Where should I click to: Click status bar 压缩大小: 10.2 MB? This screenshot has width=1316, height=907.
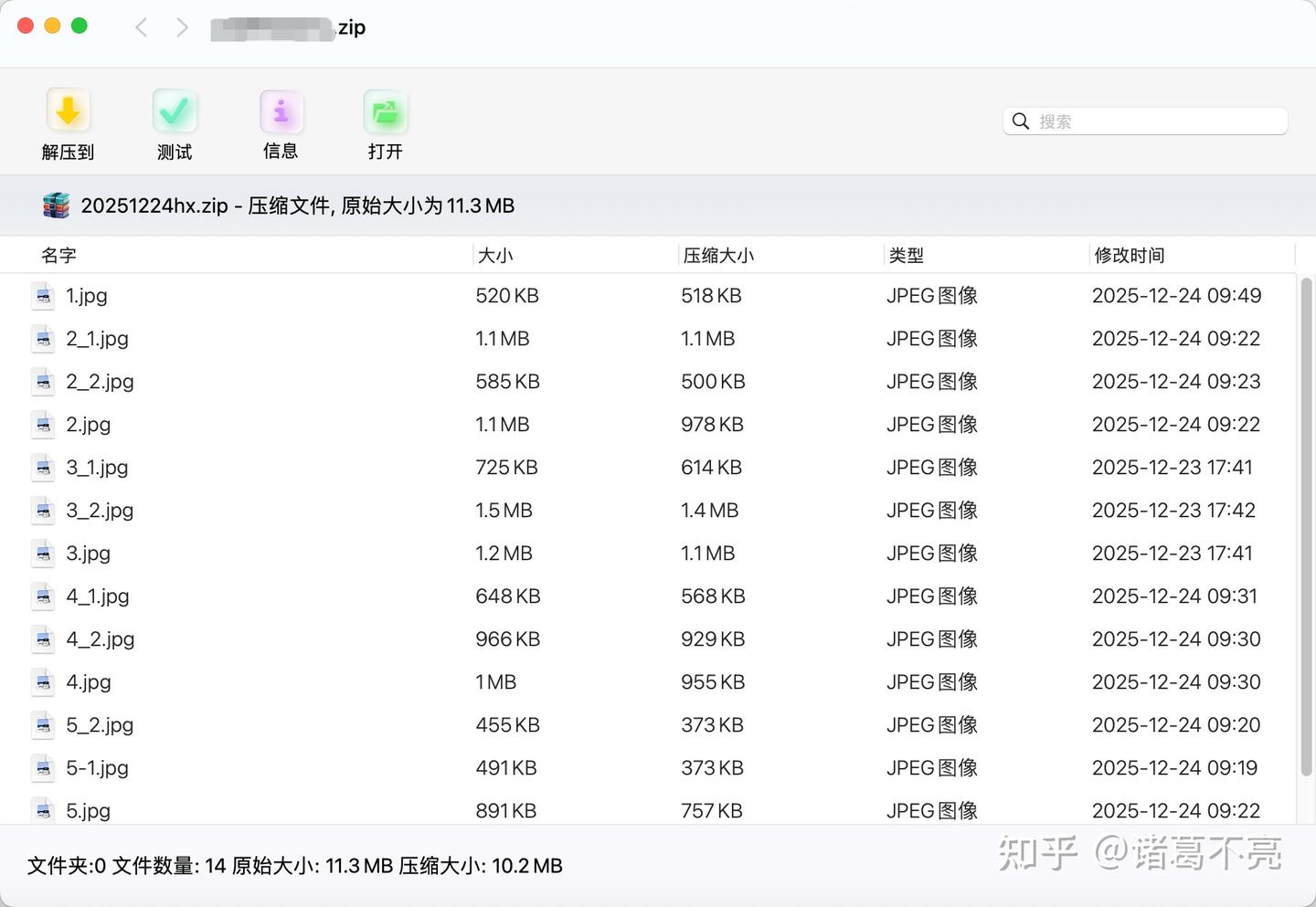(x=481, y=866)
